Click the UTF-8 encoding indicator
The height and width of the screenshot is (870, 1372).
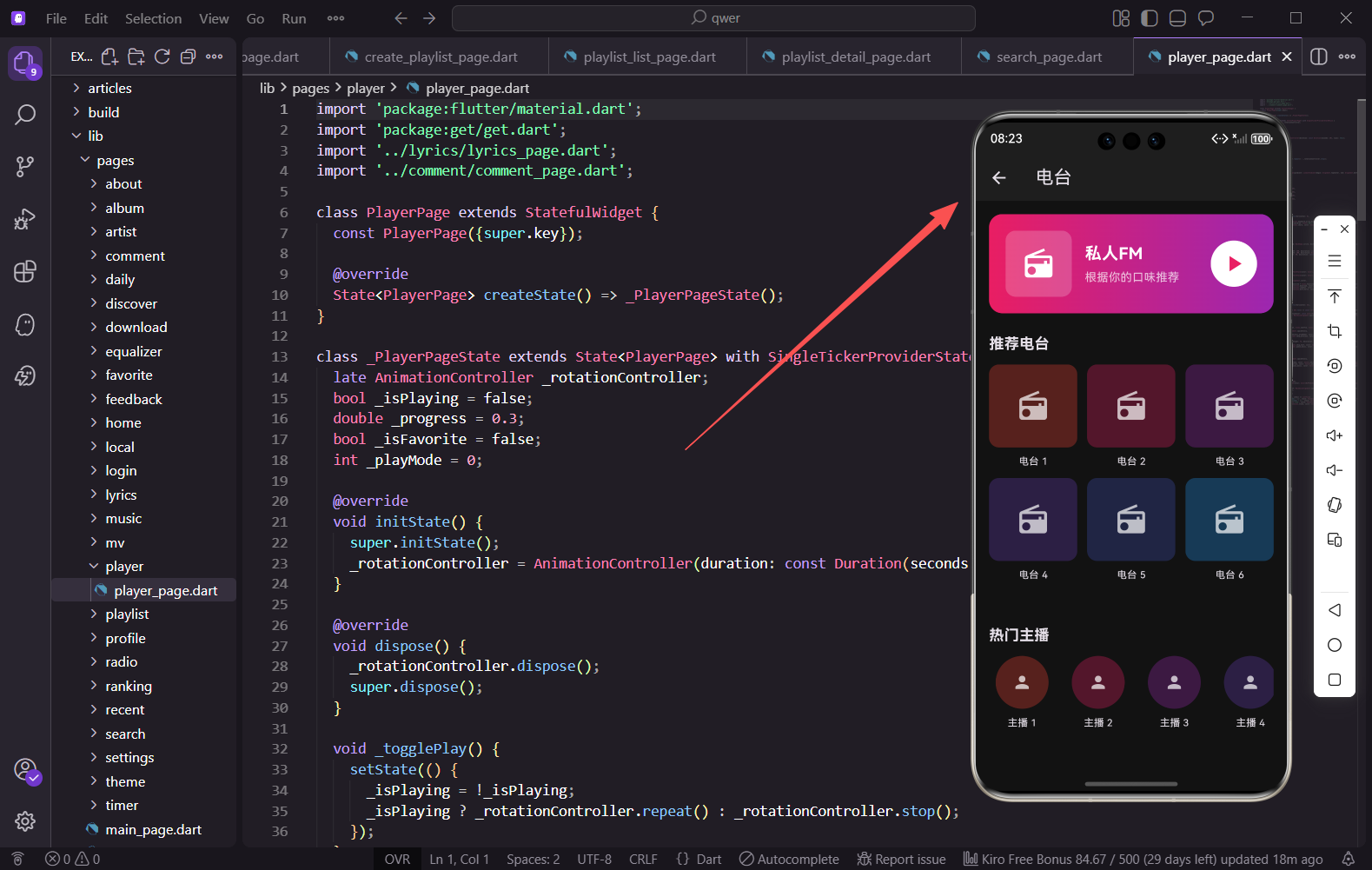coord(594,859)
